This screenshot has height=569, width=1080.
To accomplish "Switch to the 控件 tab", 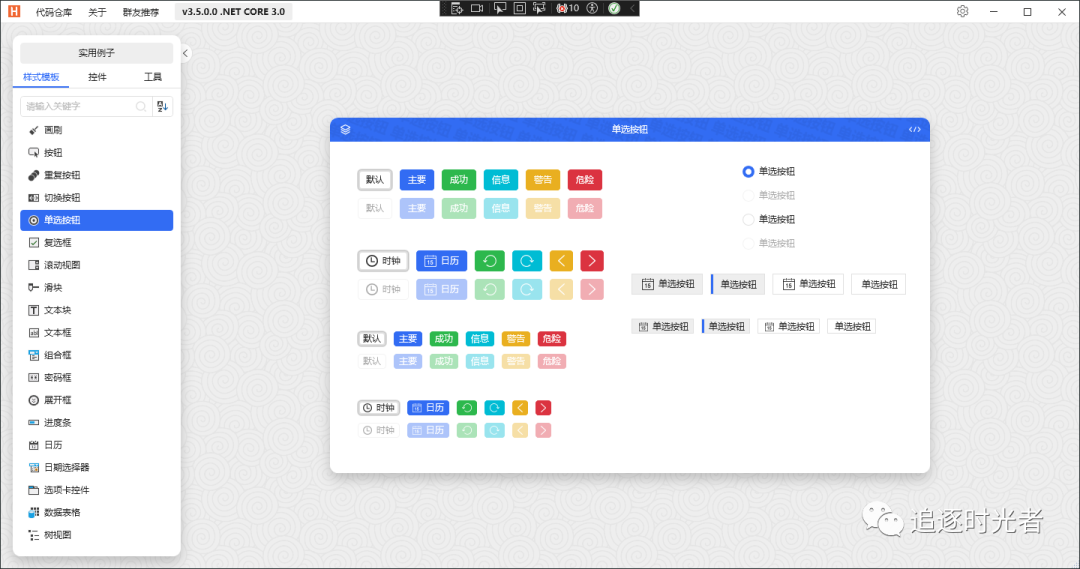I will tap(97, 77).
